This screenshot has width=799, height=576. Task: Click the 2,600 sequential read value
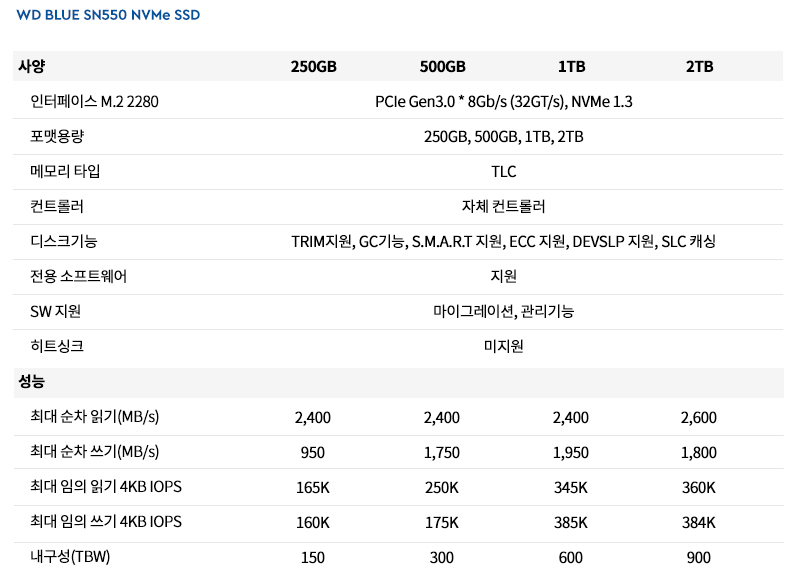tap(699, 418)
